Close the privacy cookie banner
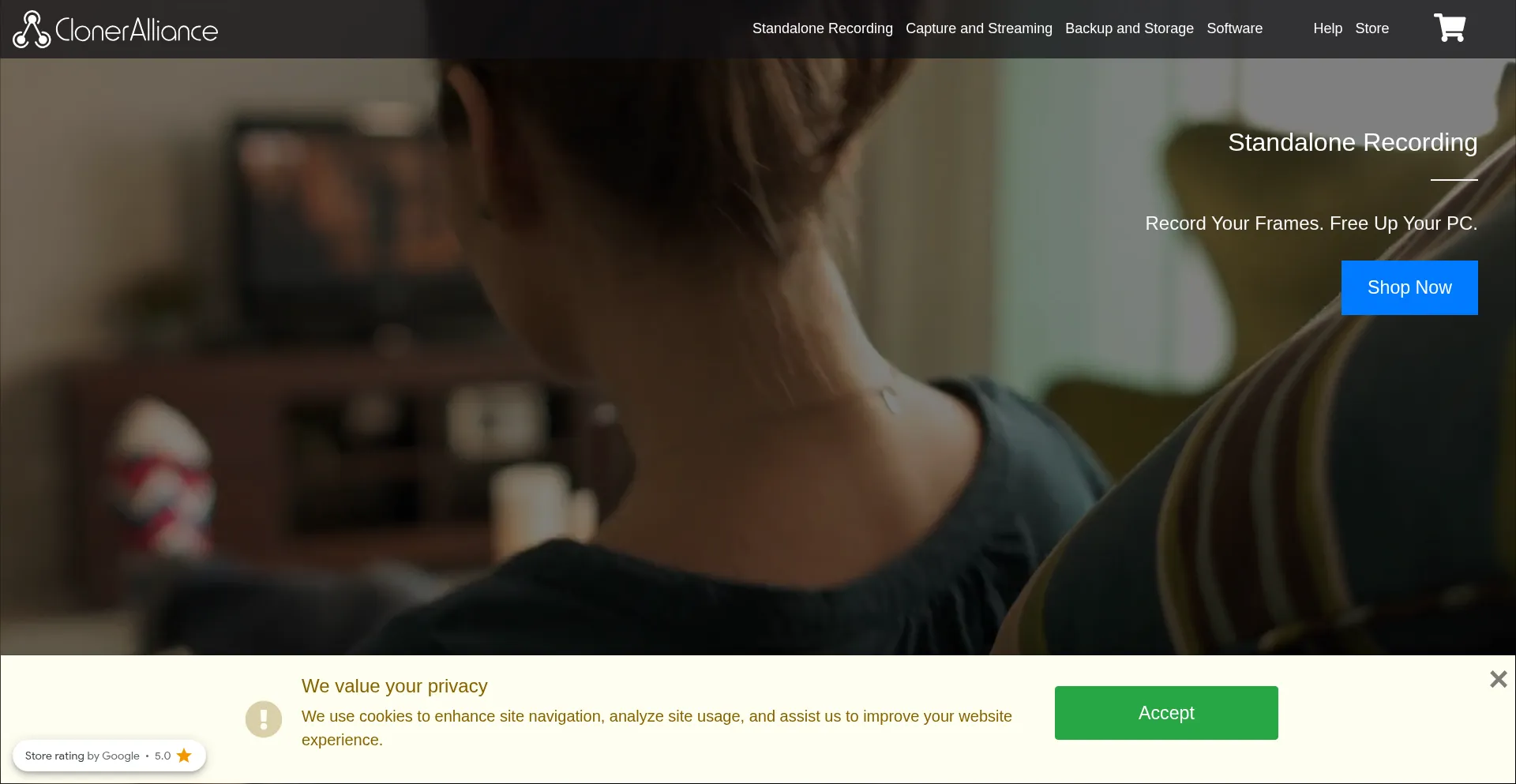Image resolution: width=1516 pixels, height=784 pixels. click(x=1498, y=679)
